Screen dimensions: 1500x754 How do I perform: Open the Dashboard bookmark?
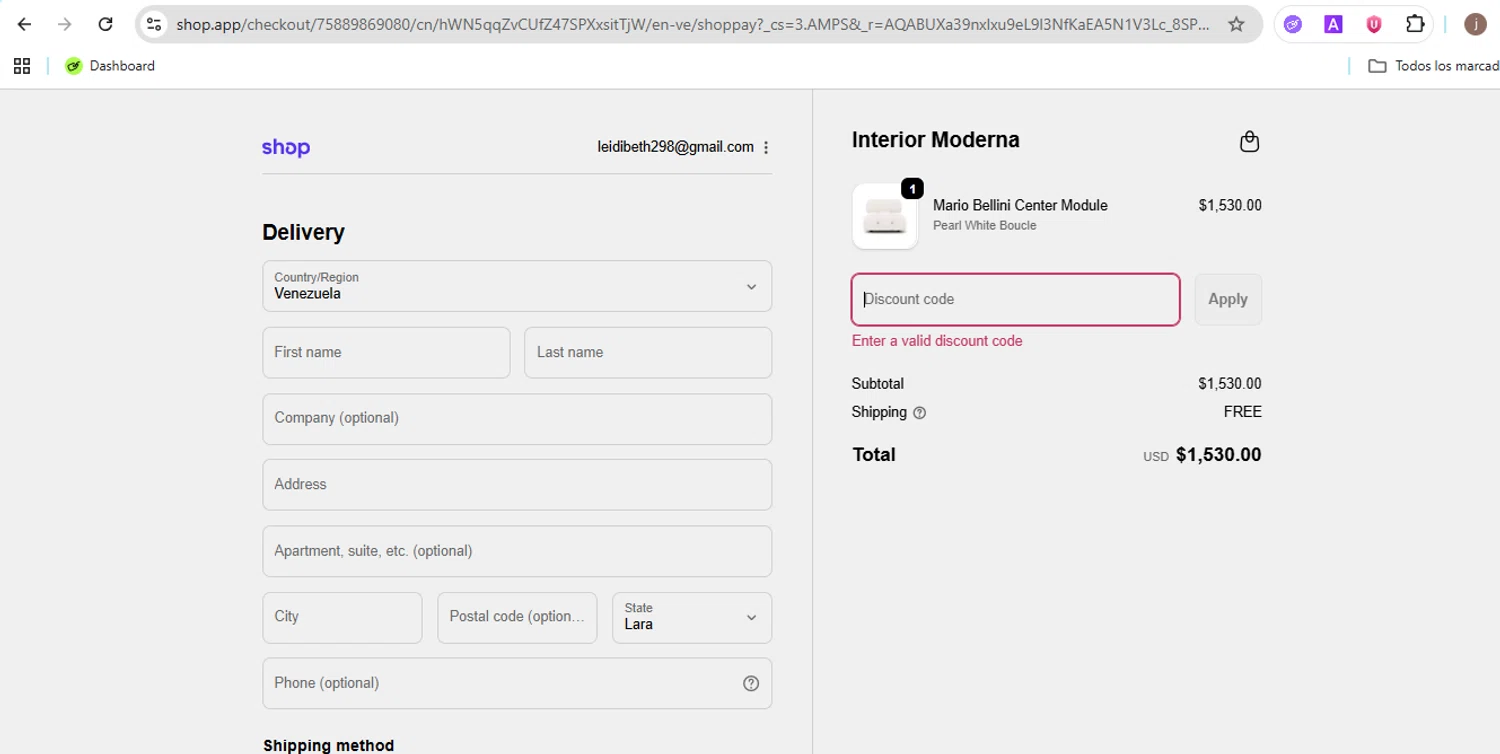[110, 66]
